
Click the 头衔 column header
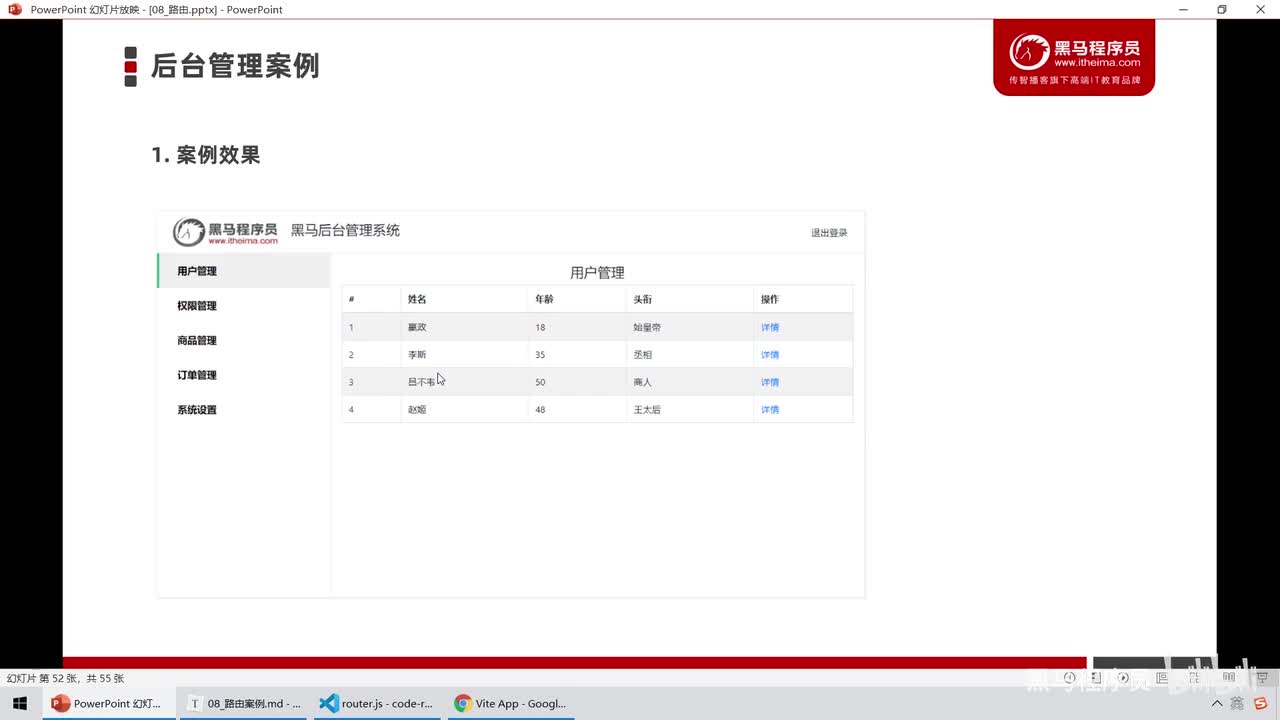click(x=643, y=299)
